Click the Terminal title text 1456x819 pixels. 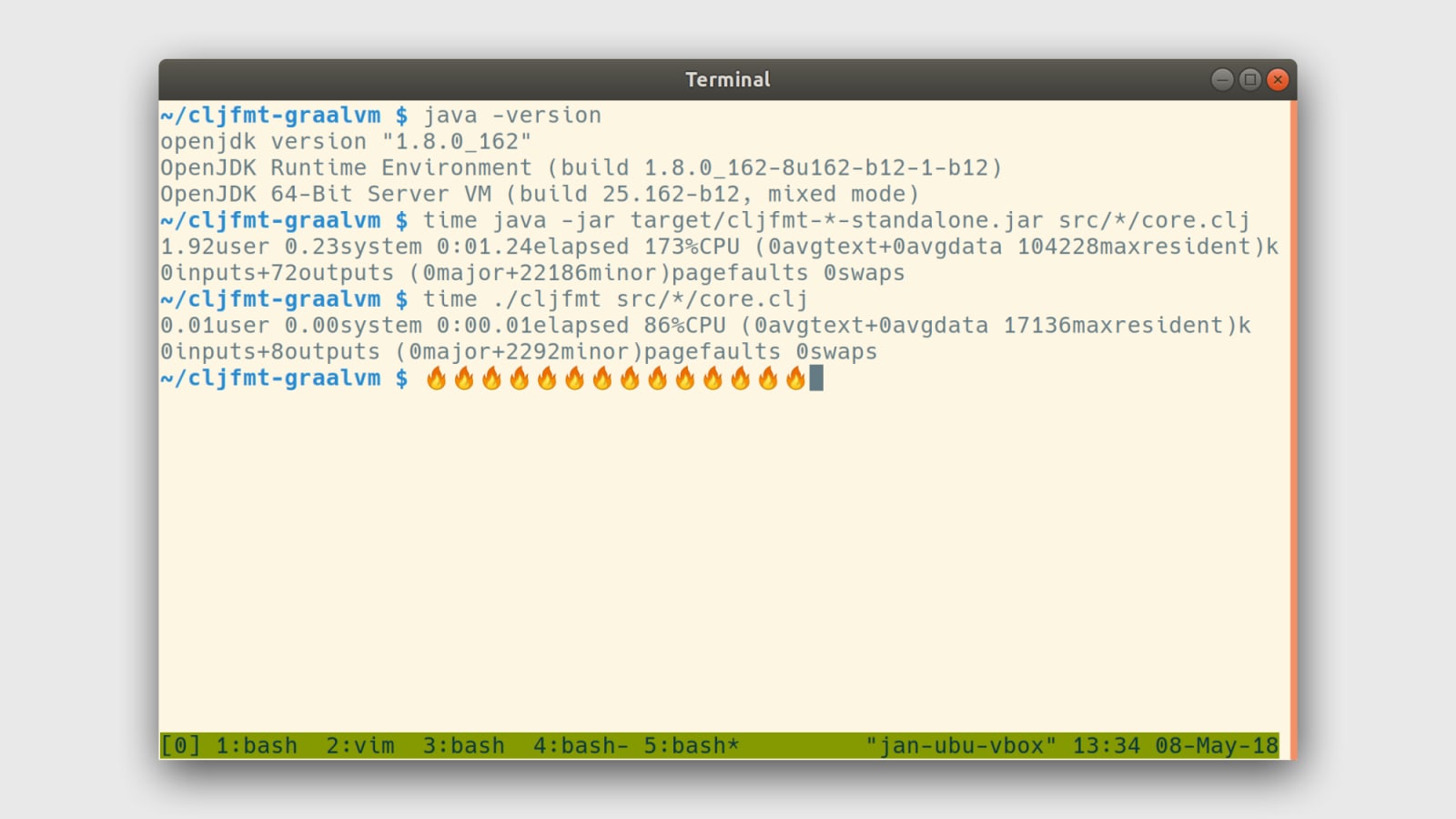click(x=728, y=80)
